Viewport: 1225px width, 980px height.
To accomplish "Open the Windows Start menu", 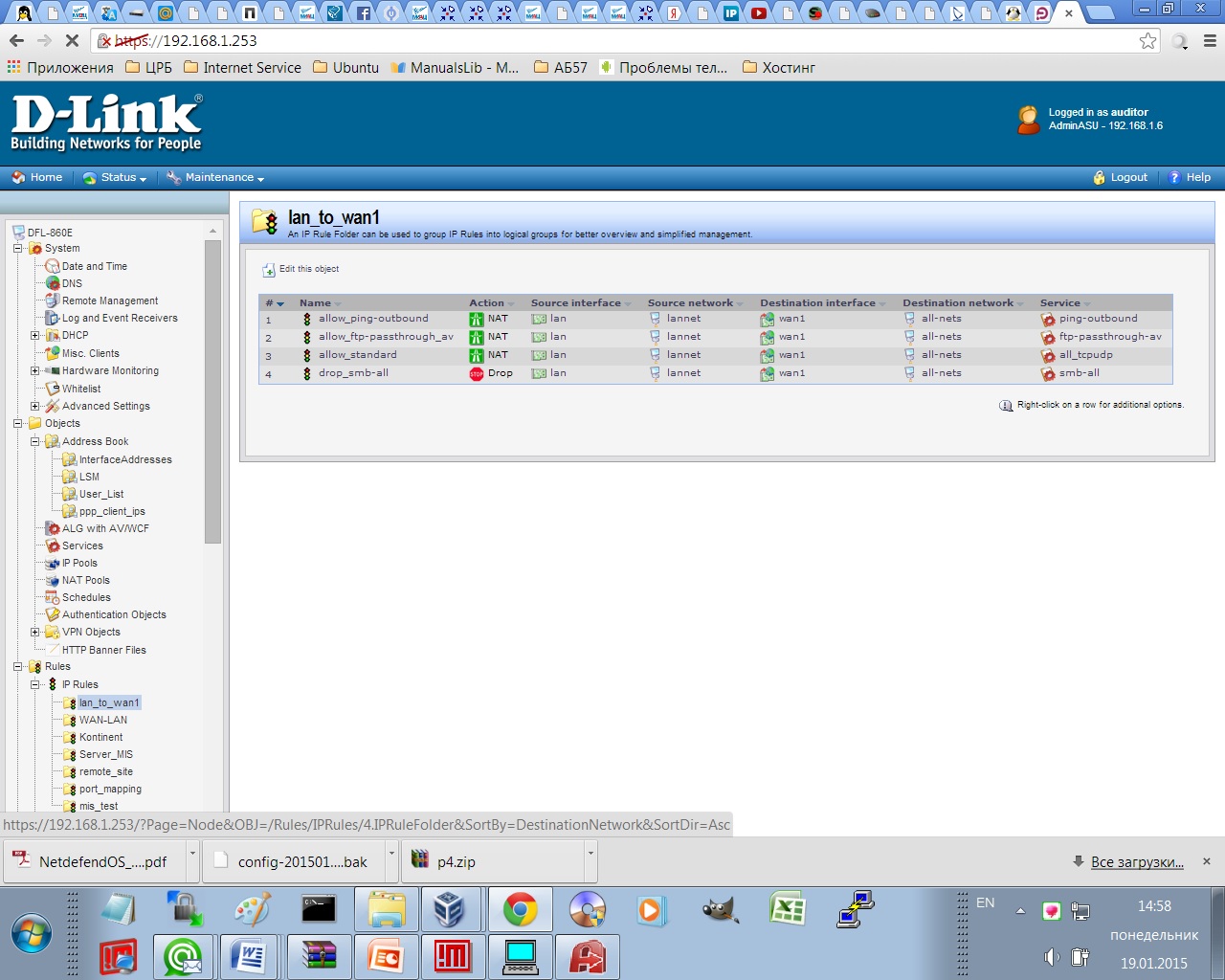I will coord(32,933).
